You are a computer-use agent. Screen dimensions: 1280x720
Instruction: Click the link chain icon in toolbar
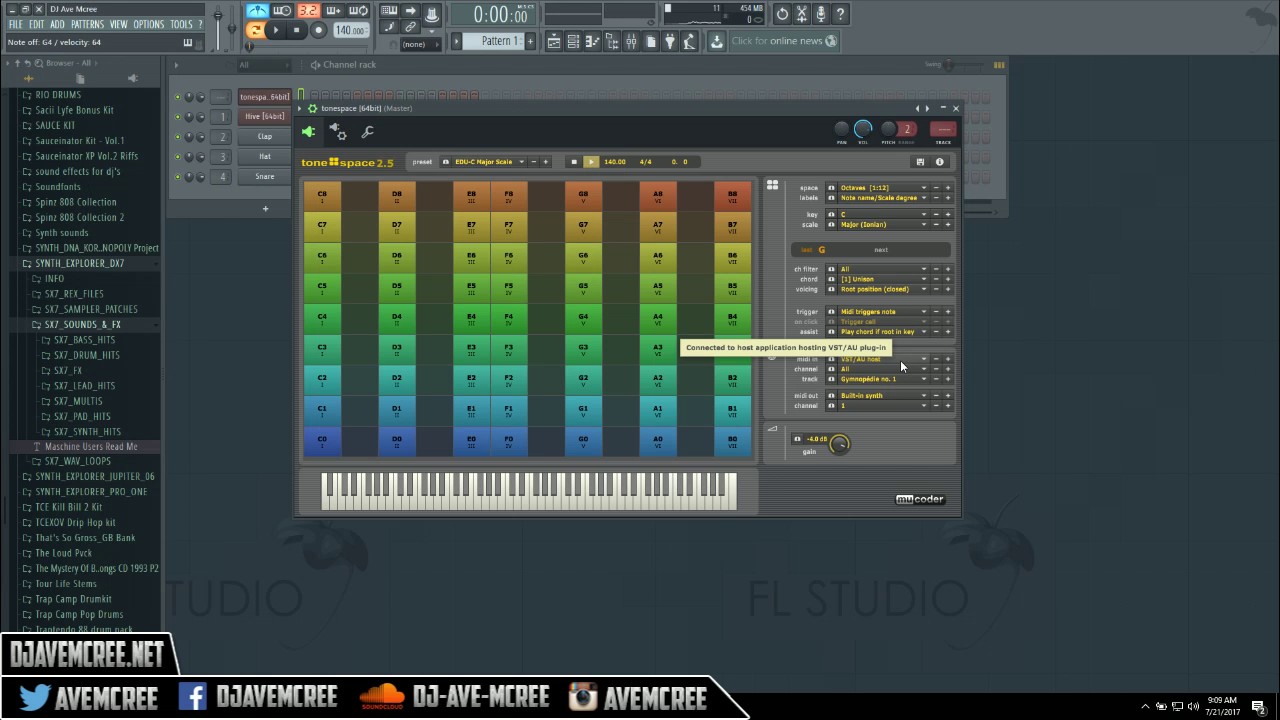coord(410,27)
